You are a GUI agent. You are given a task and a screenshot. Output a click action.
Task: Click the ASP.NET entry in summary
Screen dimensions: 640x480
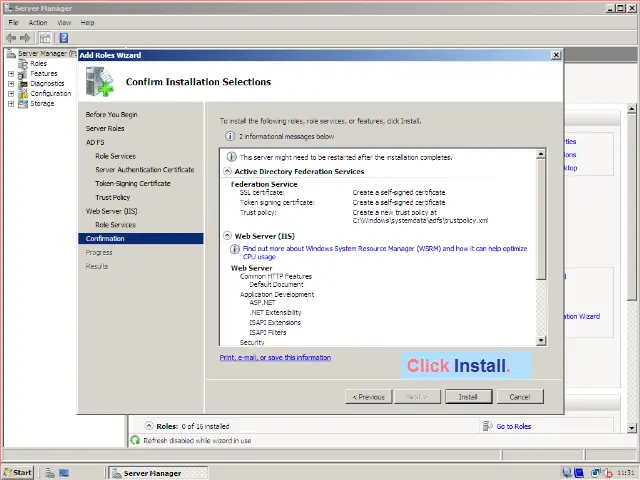[x=262, y=302]
